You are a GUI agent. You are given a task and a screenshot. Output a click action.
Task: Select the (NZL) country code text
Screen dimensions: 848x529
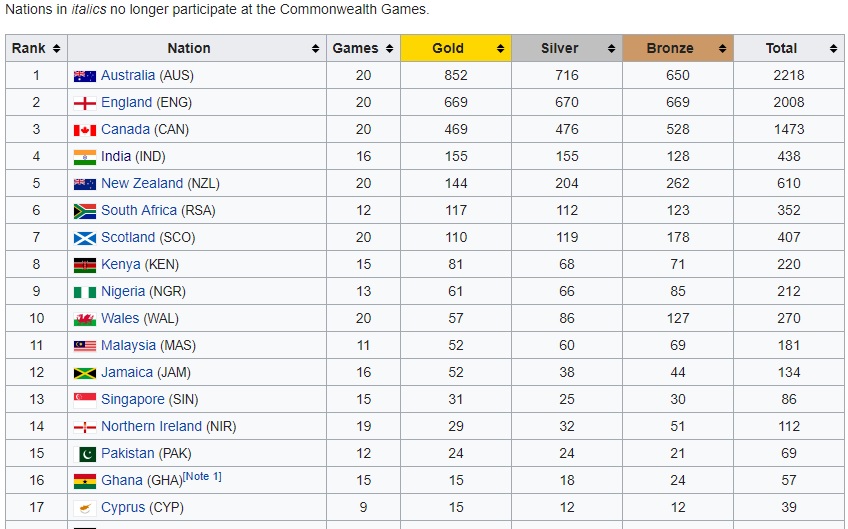pos(203,183)
